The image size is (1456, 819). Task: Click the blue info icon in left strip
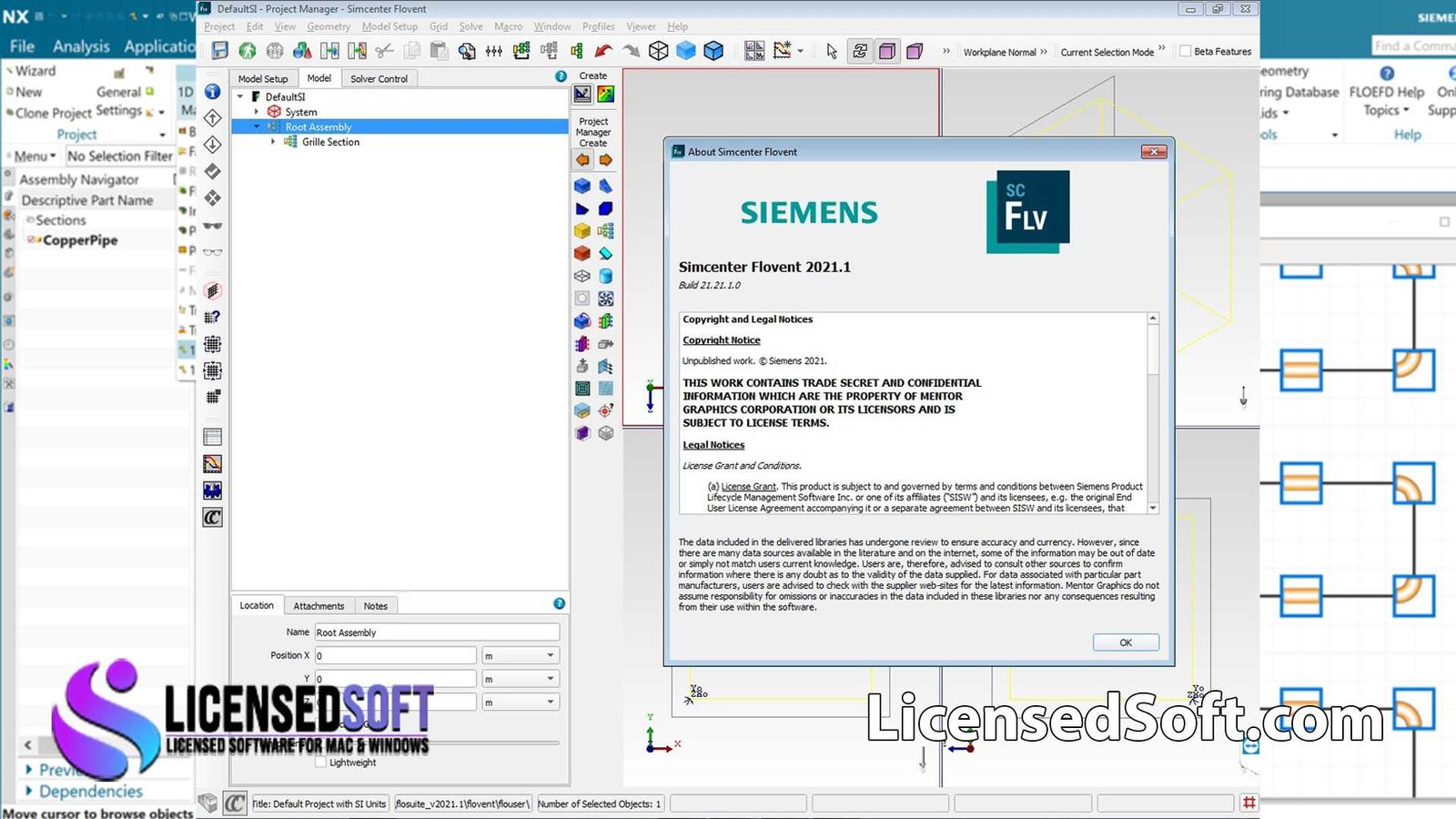[x=212, y=91]
